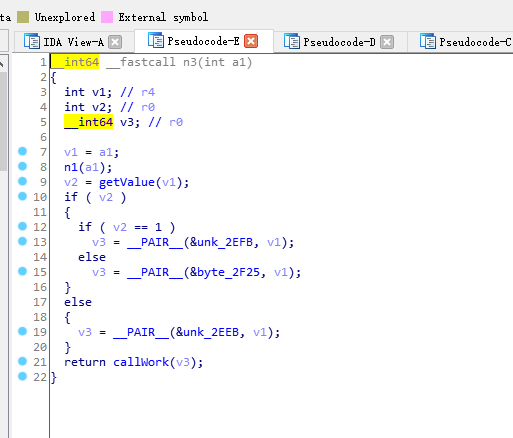Click 'v2 == 1' condition on line 12
The image size is (513, 438).
point(137,227)
